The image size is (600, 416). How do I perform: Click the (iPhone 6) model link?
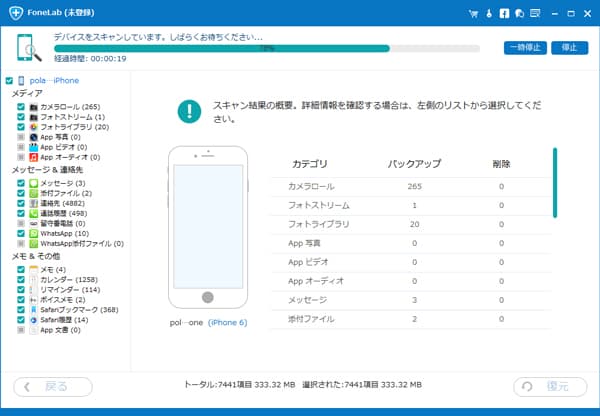[x=228, y=323]
